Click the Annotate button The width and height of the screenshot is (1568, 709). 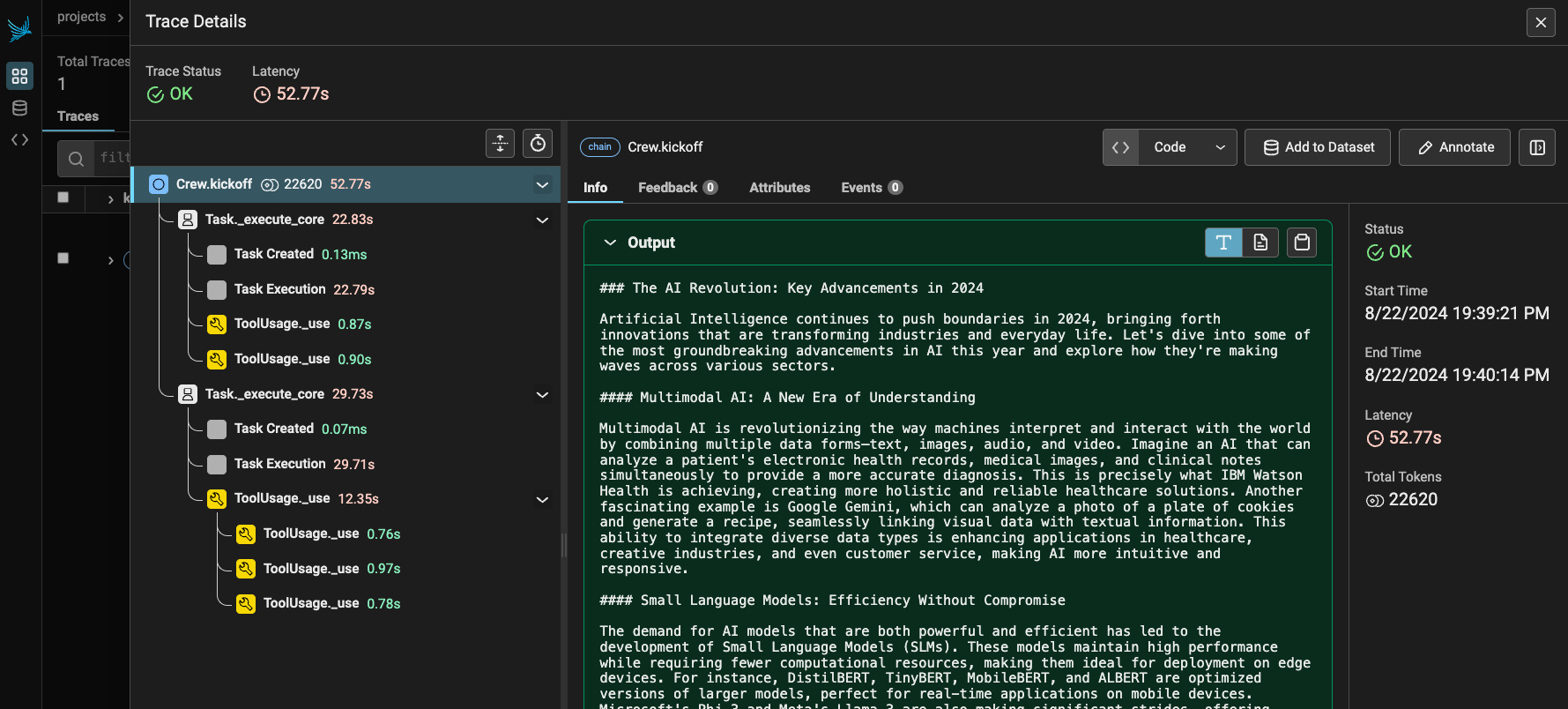pos(1454,147)
